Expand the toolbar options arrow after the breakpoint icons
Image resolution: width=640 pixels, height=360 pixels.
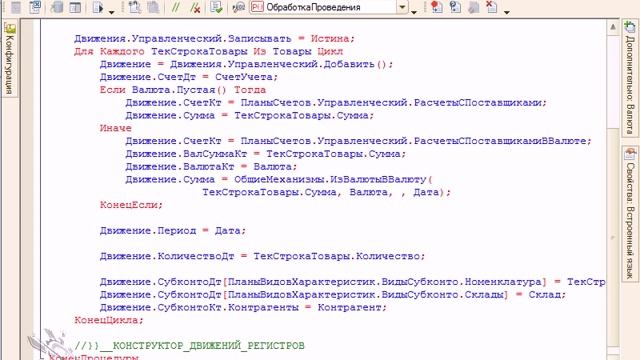(507, 12)
